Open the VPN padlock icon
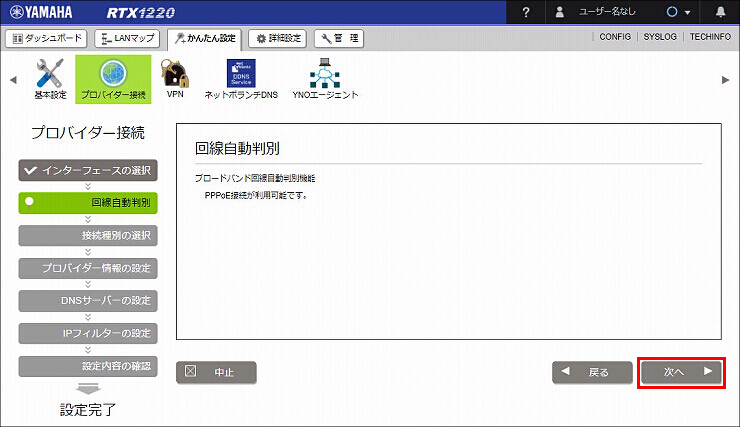740x427 pixels. coord(175,79)
